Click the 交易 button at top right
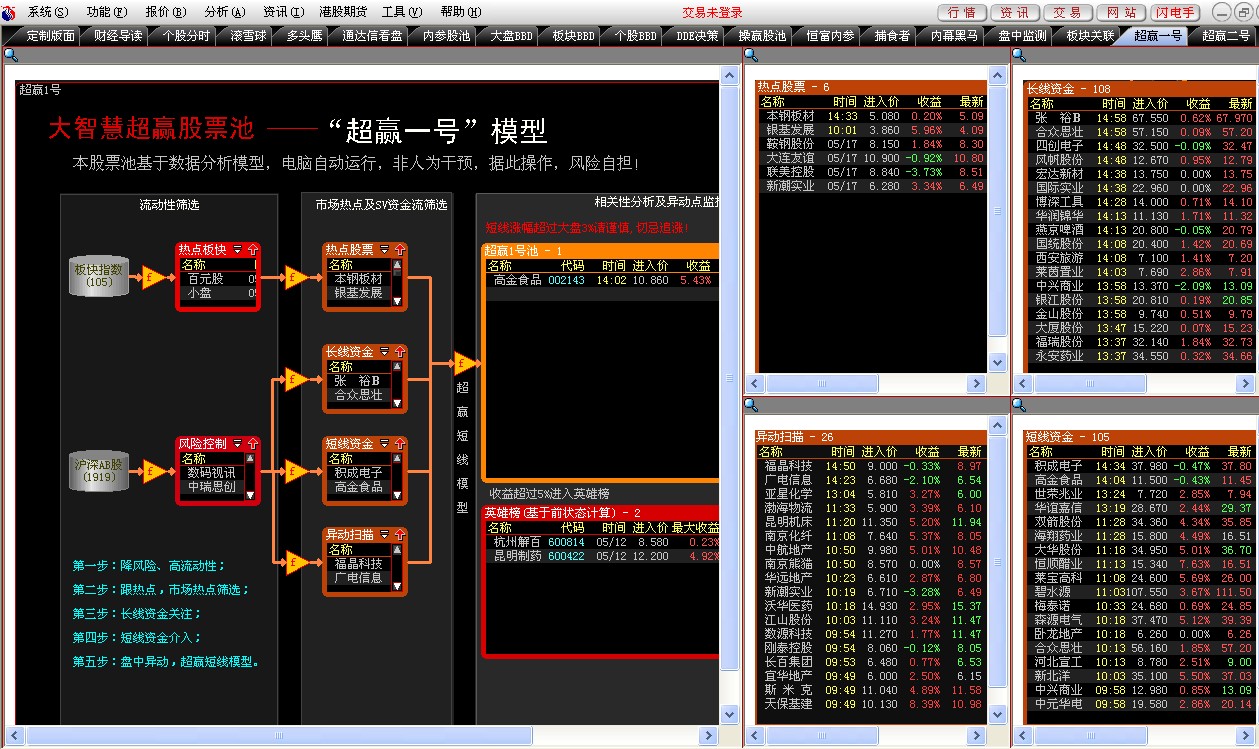The image size is (1259, 749). coord(1067,12)
